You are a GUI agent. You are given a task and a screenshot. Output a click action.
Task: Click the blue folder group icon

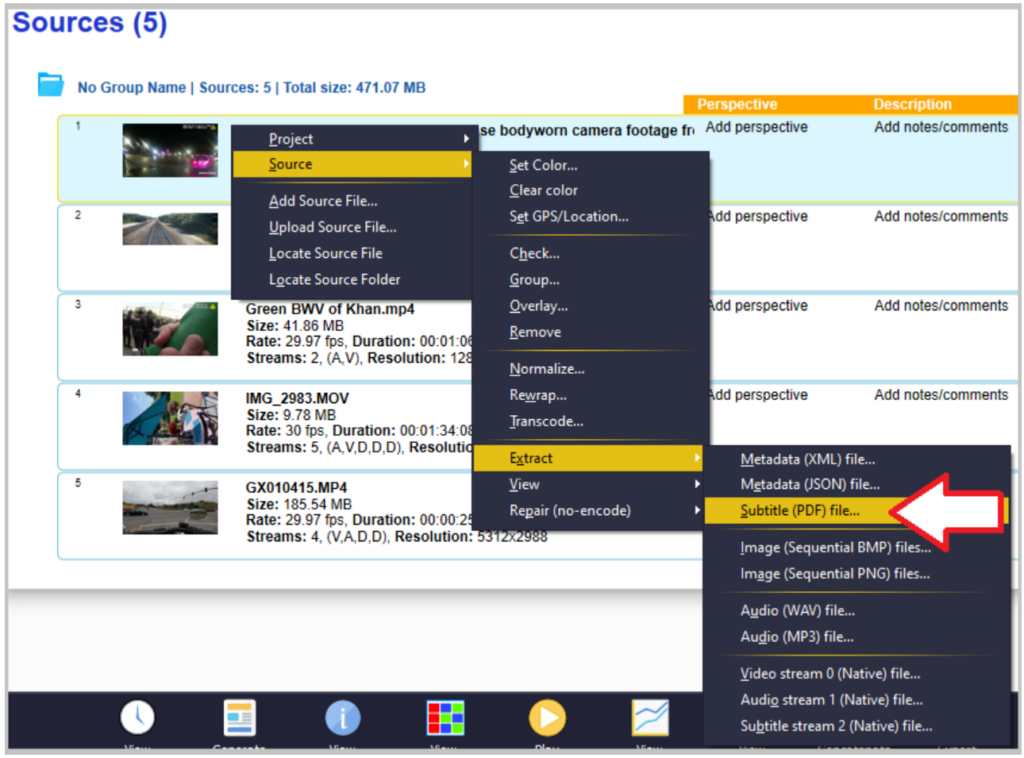click(50, 85)
